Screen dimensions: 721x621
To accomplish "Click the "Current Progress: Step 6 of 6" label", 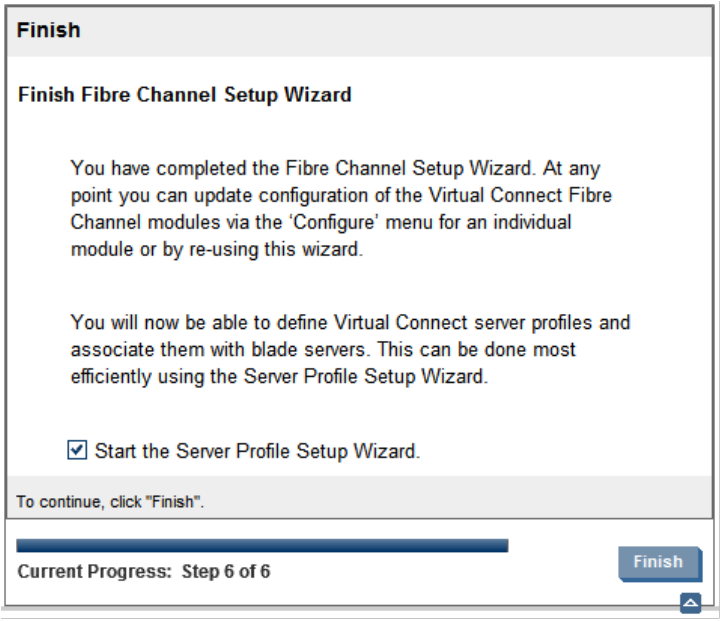I will [x=144, y=572].
